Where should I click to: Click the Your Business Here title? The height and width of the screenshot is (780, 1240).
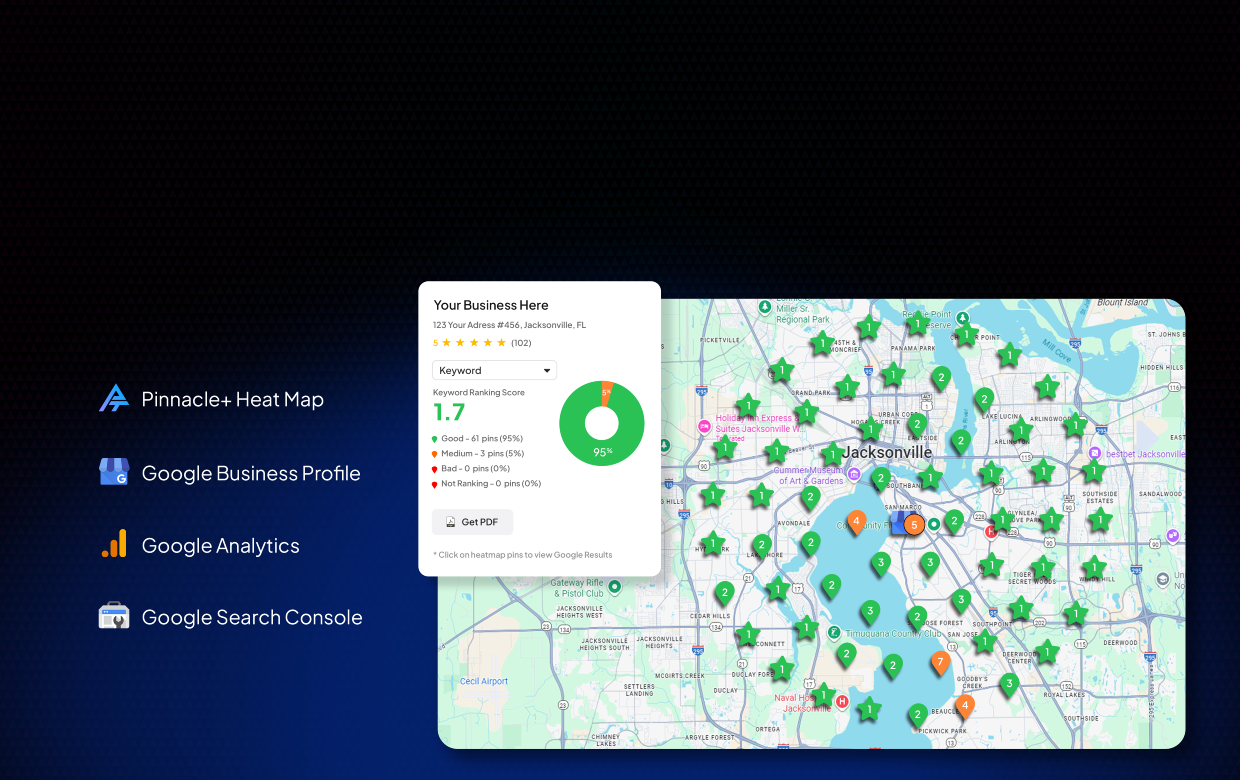coord(490,305)
